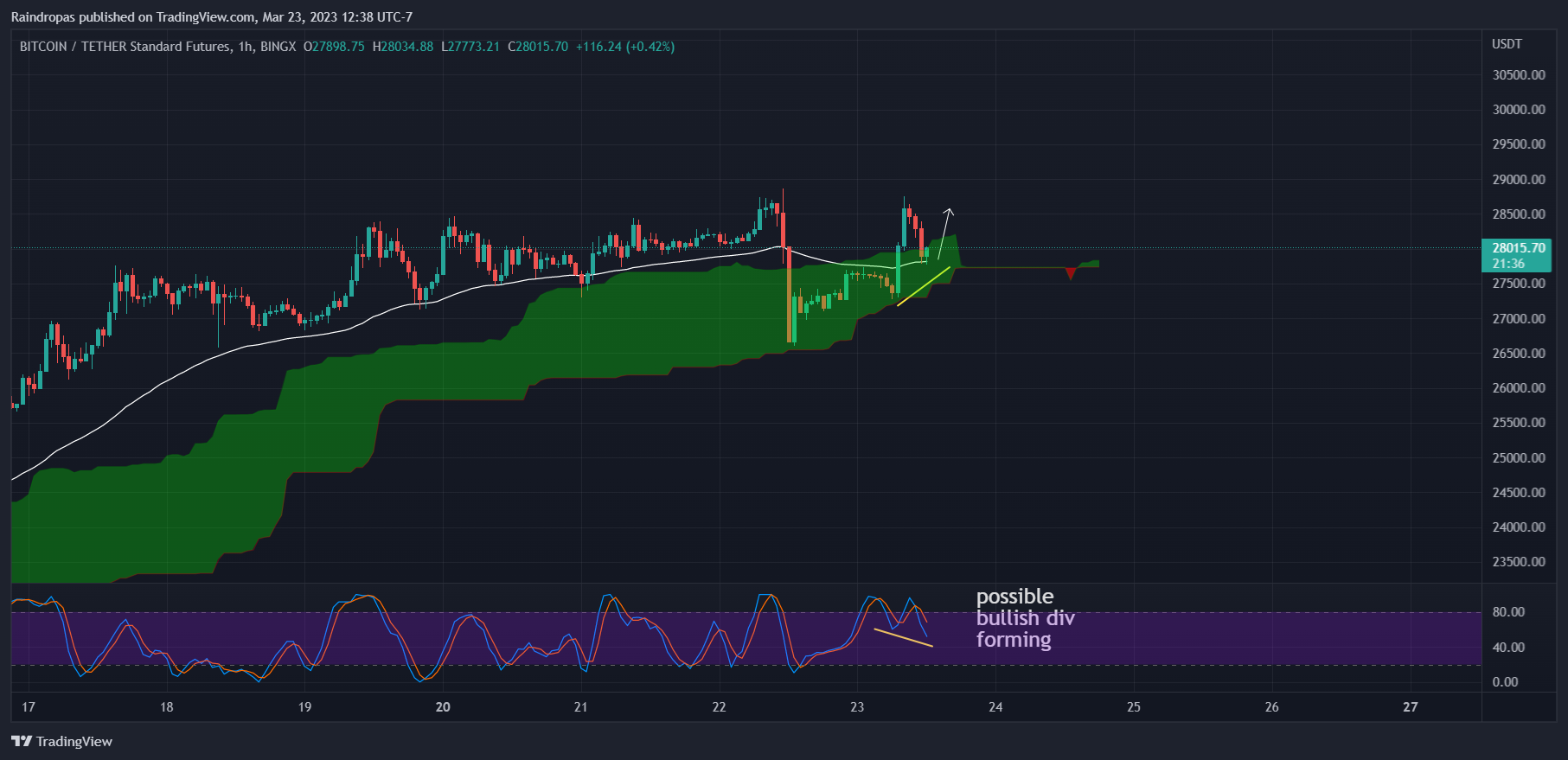
Task: Click the 26500.00 price axis label
Action: coord(1519,354)
